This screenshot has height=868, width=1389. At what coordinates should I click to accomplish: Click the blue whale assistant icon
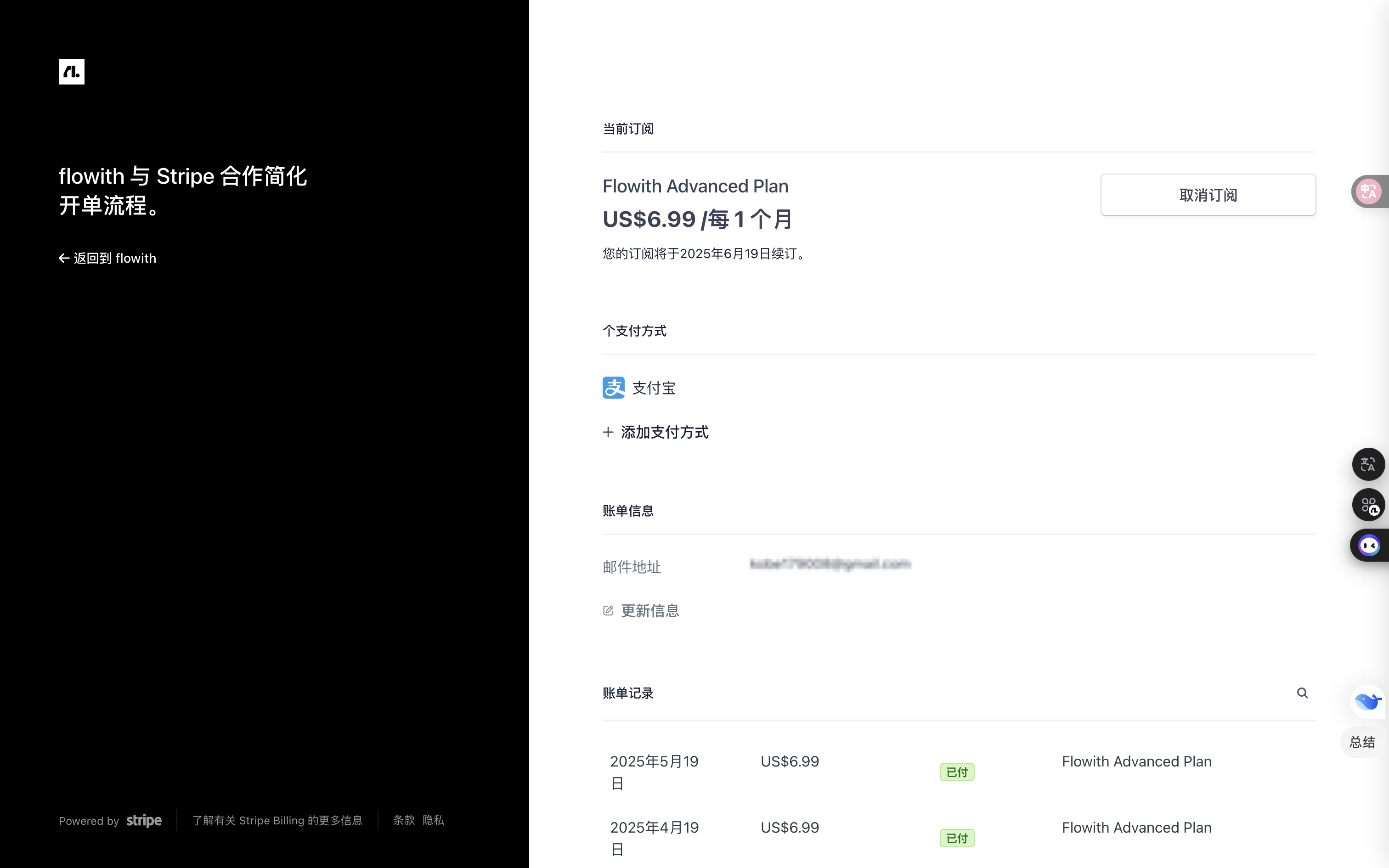click(x=1367, y=702)
